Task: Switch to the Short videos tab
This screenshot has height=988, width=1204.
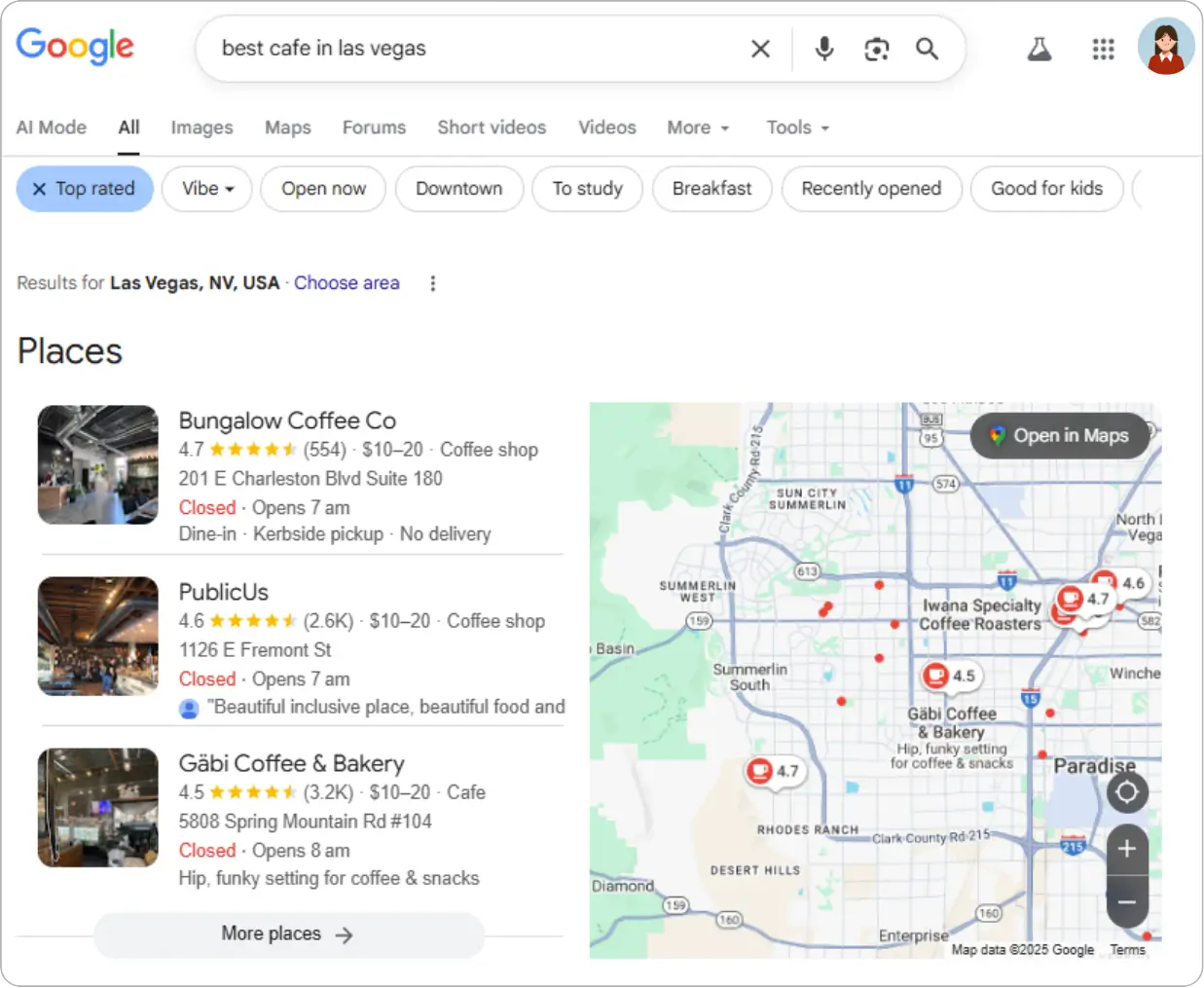Action: (x=492, y=128)
